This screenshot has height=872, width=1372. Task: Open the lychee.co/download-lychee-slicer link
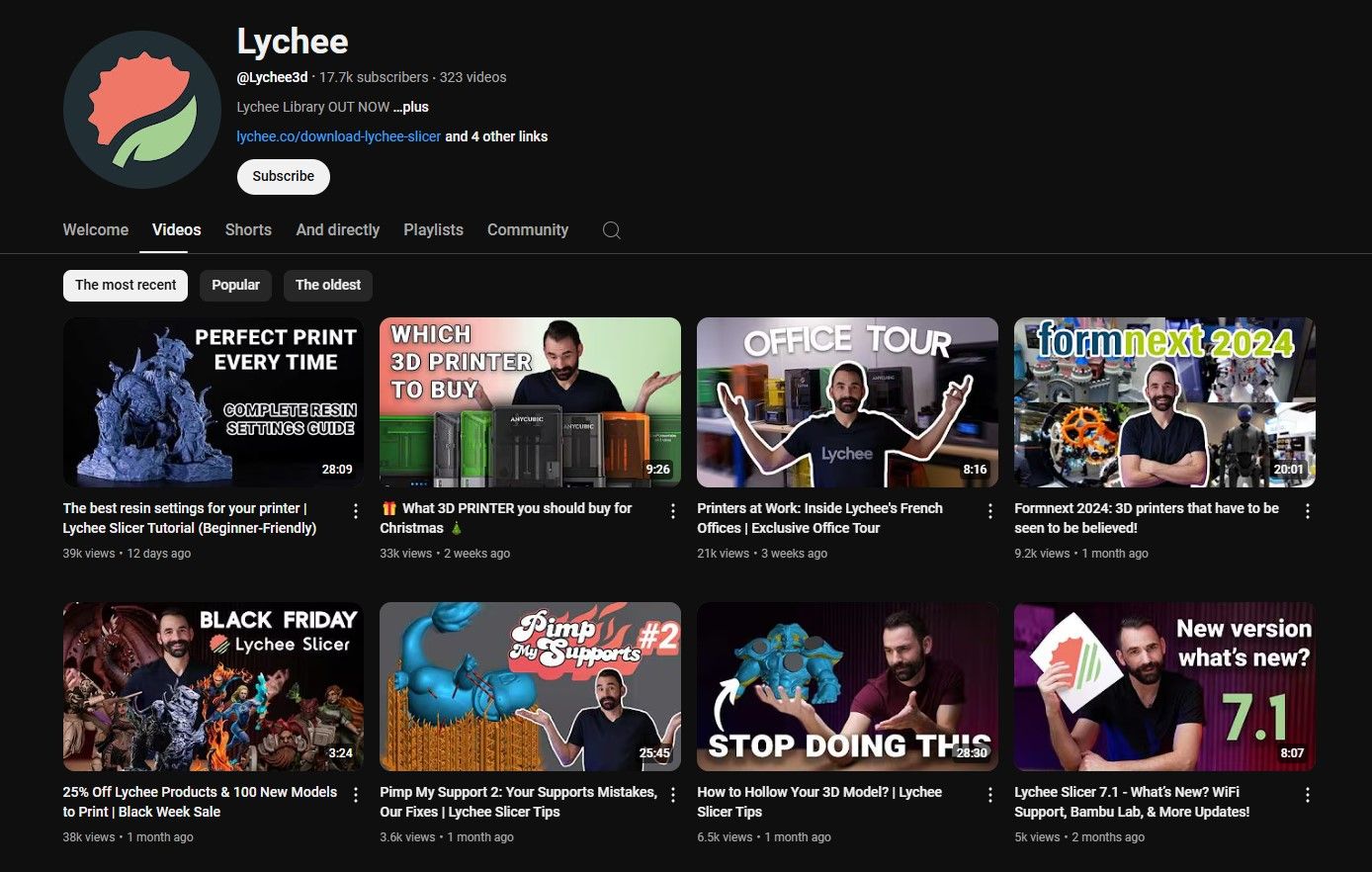(x=339, y=136)
